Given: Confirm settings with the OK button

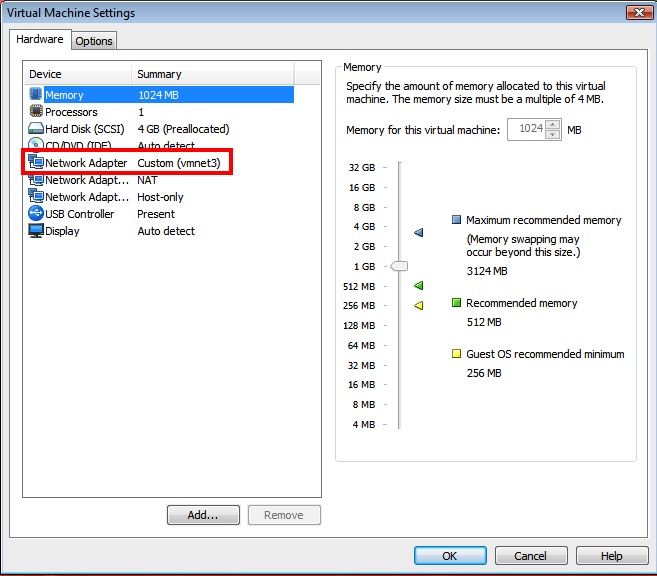Looking at the screenshot, I should click(450, 556).
